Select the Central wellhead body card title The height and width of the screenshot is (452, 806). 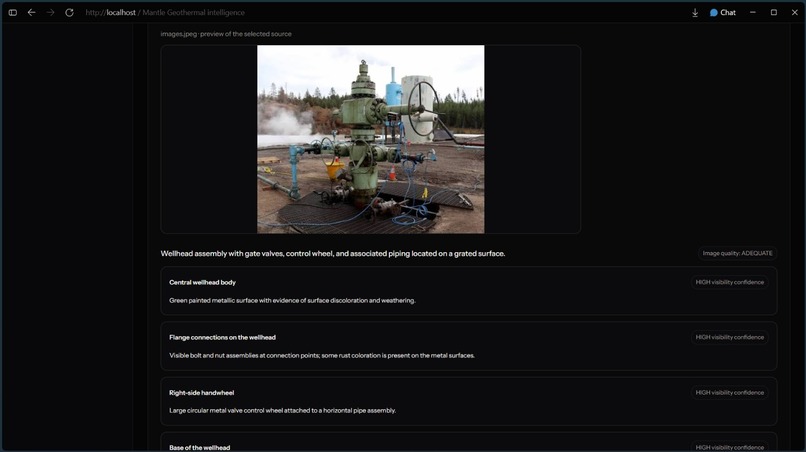pos(203,282)
